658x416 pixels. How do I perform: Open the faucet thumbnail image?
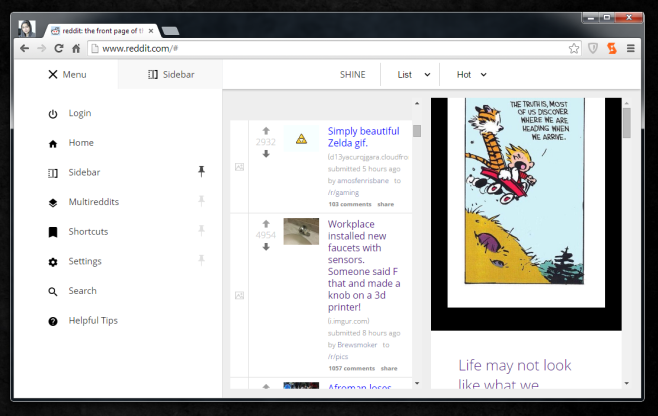[301, 231]
